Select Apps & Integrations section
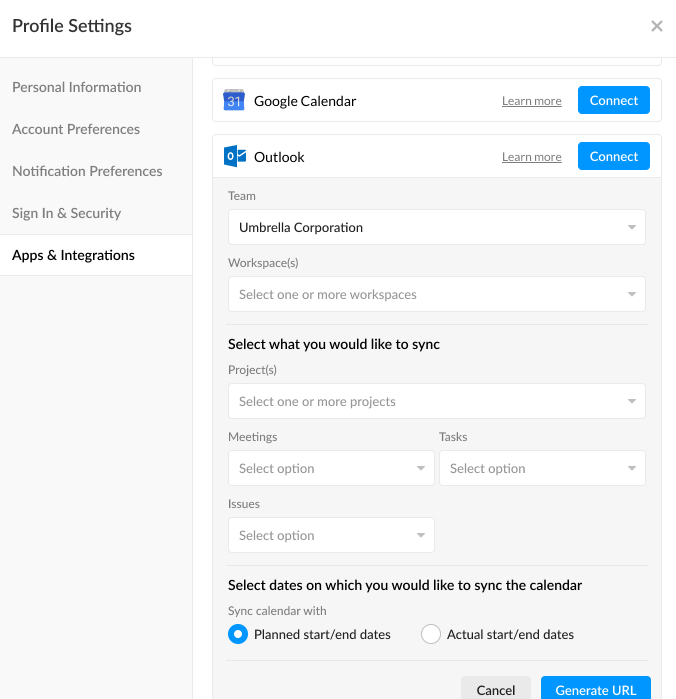Image resolution: width=676 pixels, height=699 pixels. (73, 255)
